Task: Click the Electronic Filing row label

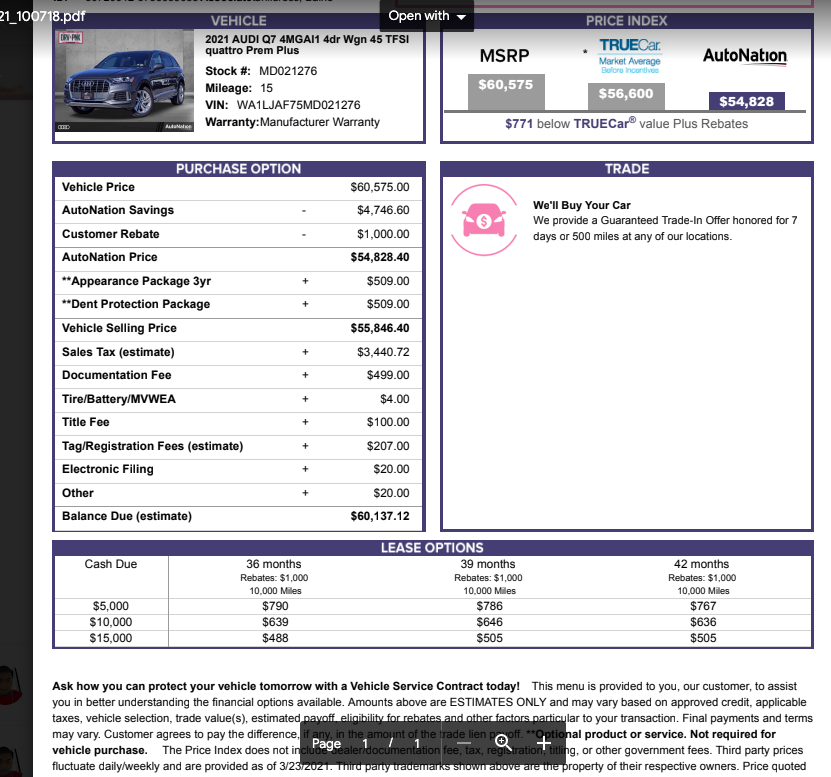Action: tap(108, 469)
